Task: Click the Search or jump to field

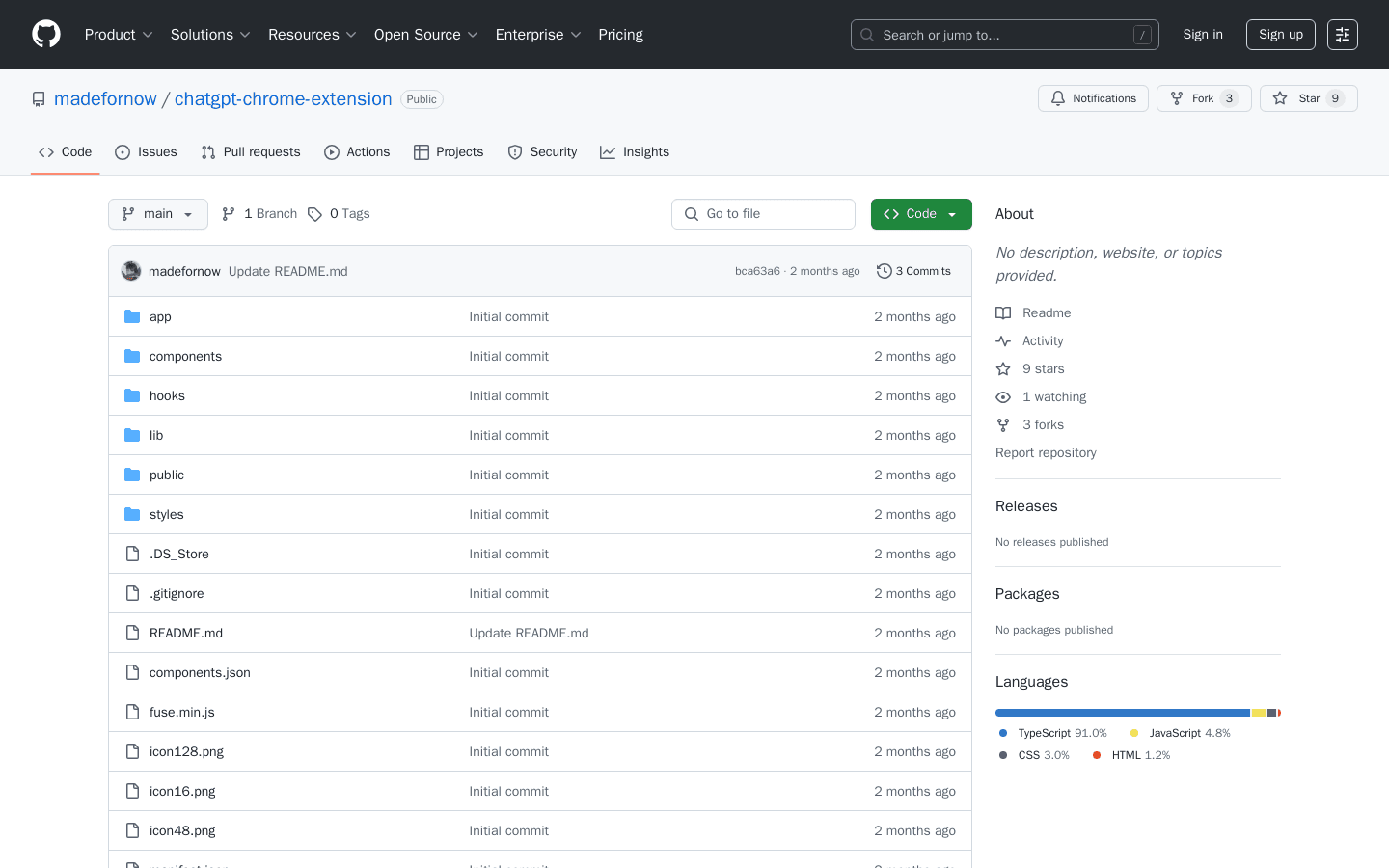Action: coord(1005,35)
